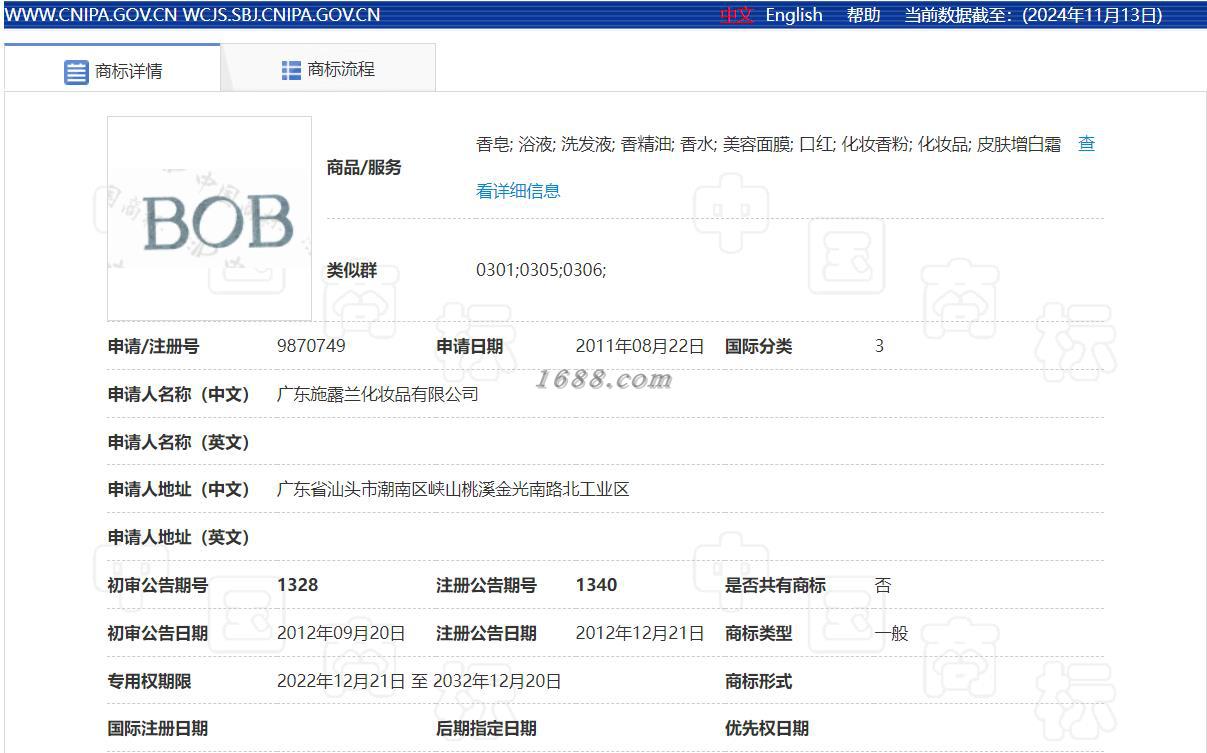The height and width of the screenshot is (753, 1207).
Task: Click application date 2011年08月22日
Action: pos(640,346)
